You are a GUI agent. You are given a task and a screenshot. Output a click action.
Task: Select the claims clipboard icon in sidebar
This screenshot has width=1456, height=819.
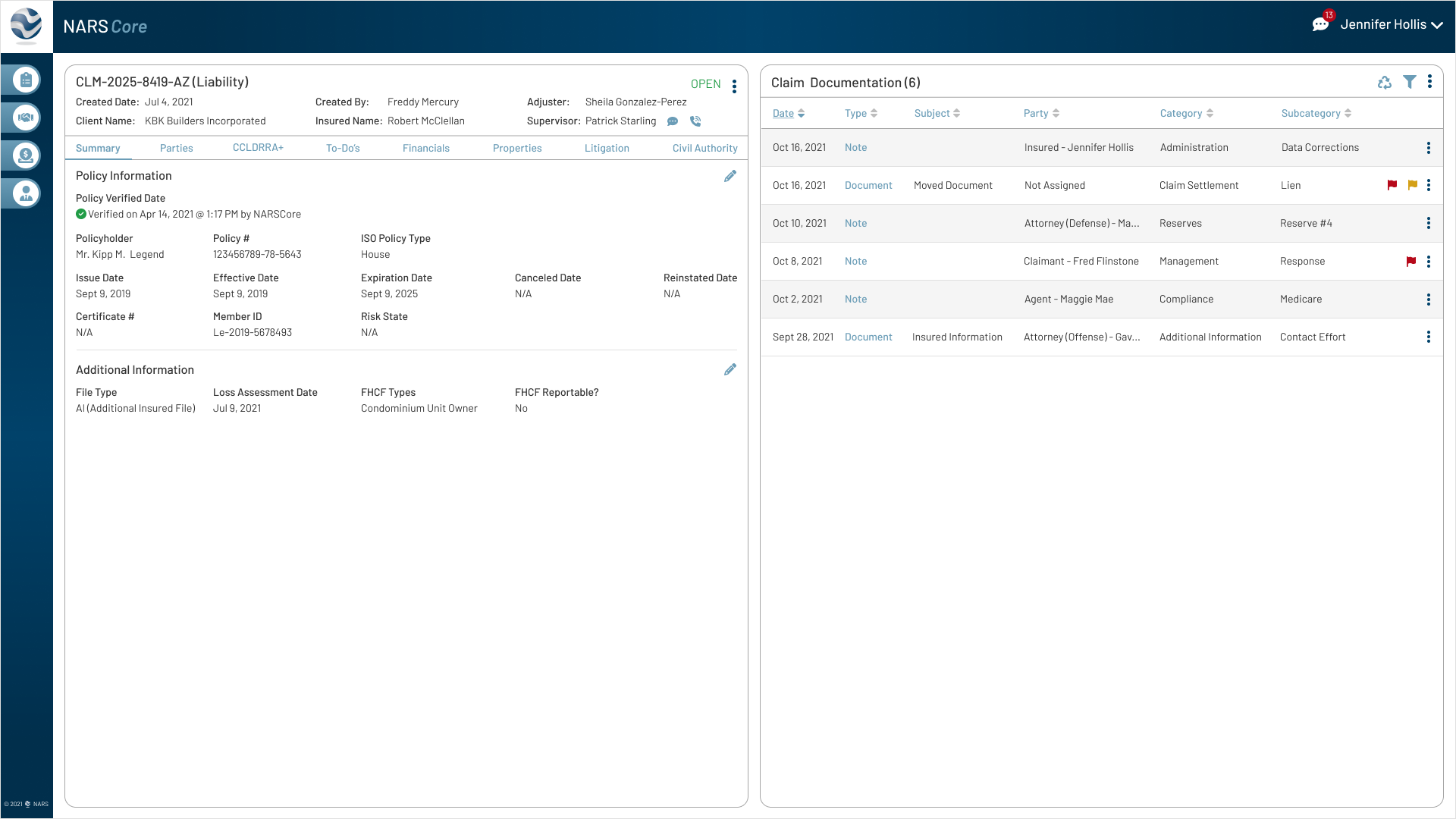25,79
